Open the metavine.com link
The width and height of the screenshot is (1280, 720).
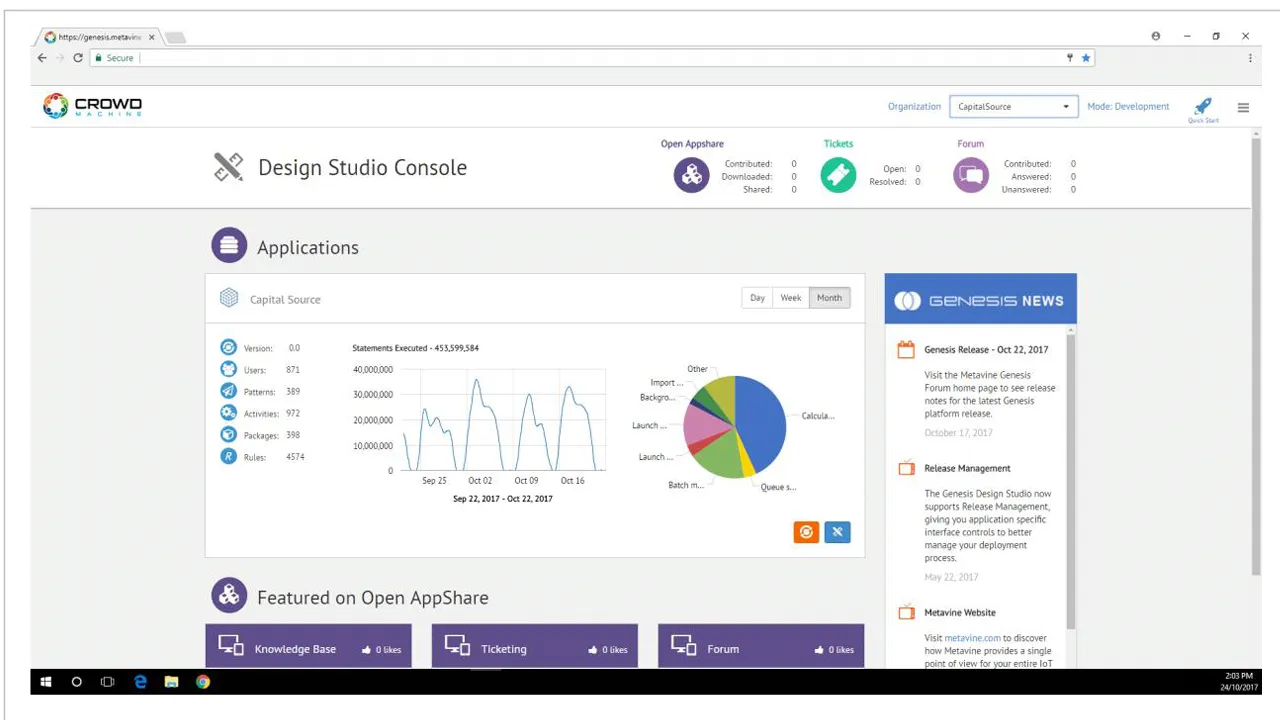pyautogui.click(x=972, y=638)
